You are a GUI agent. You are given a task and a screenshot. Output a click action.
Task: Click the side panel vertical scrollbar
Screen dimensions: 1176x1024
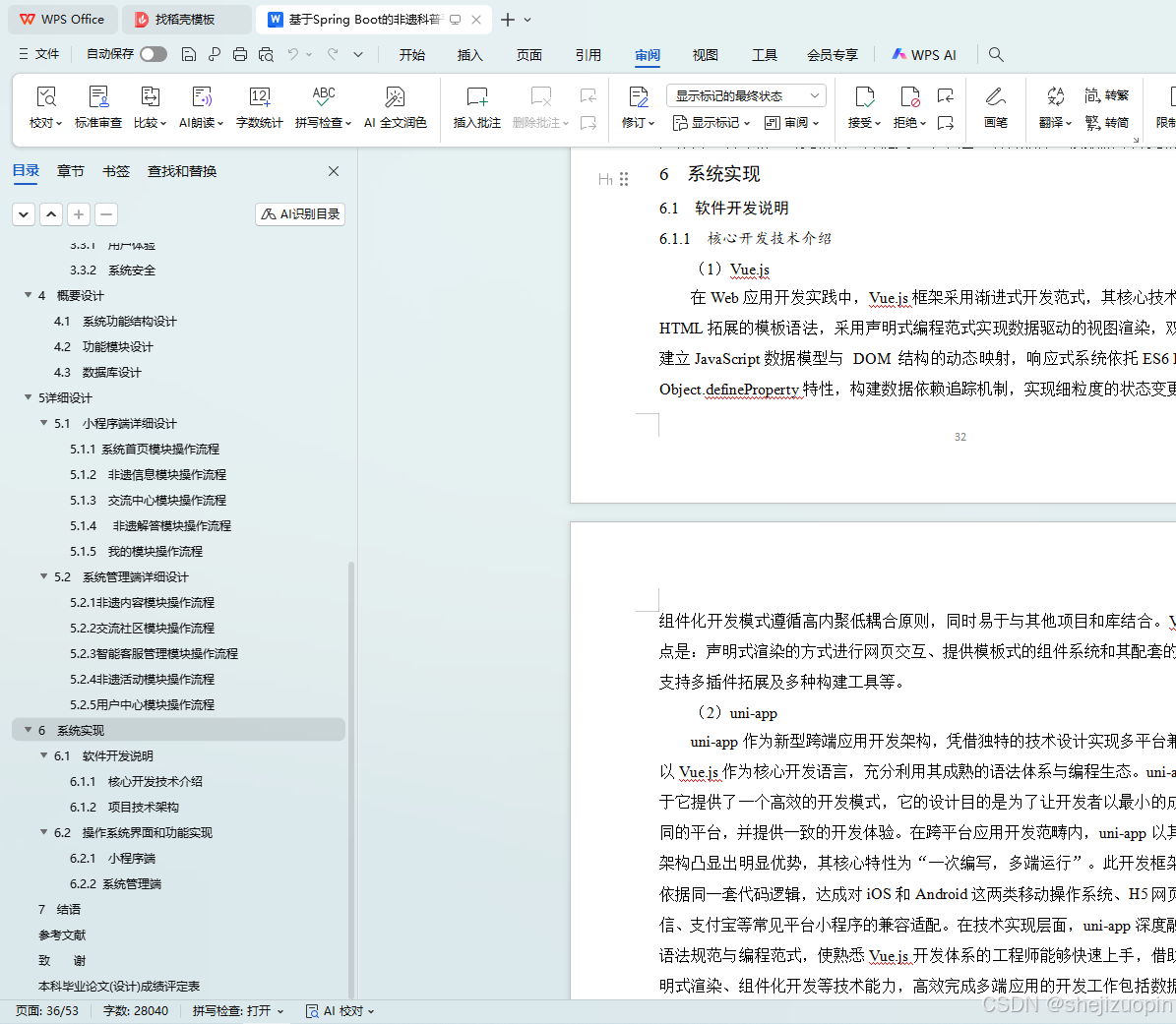(x=351, y=780)
